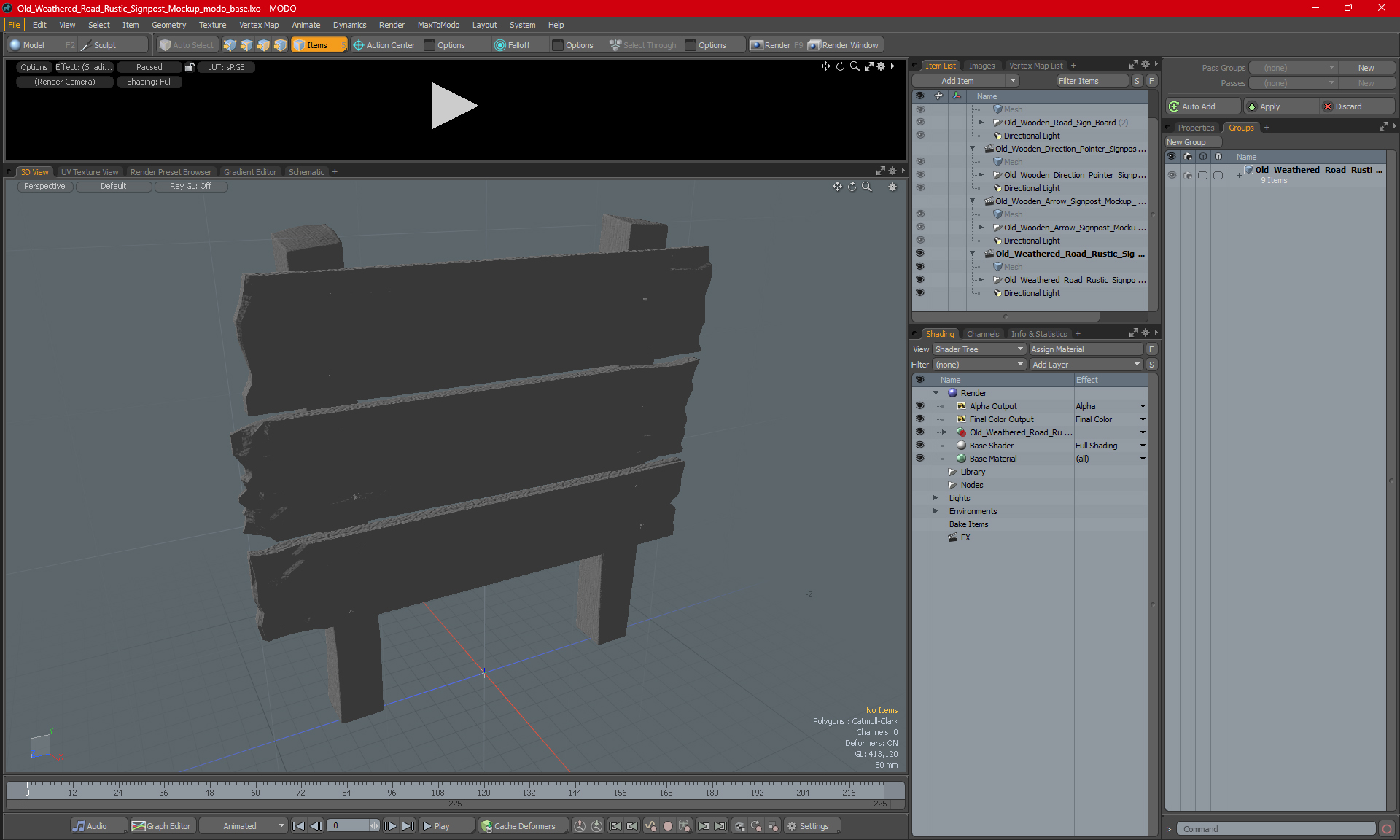Click Ray GL: Off button
The height and width of the screenshot is (840, 1400).
(x=190, y=186)
